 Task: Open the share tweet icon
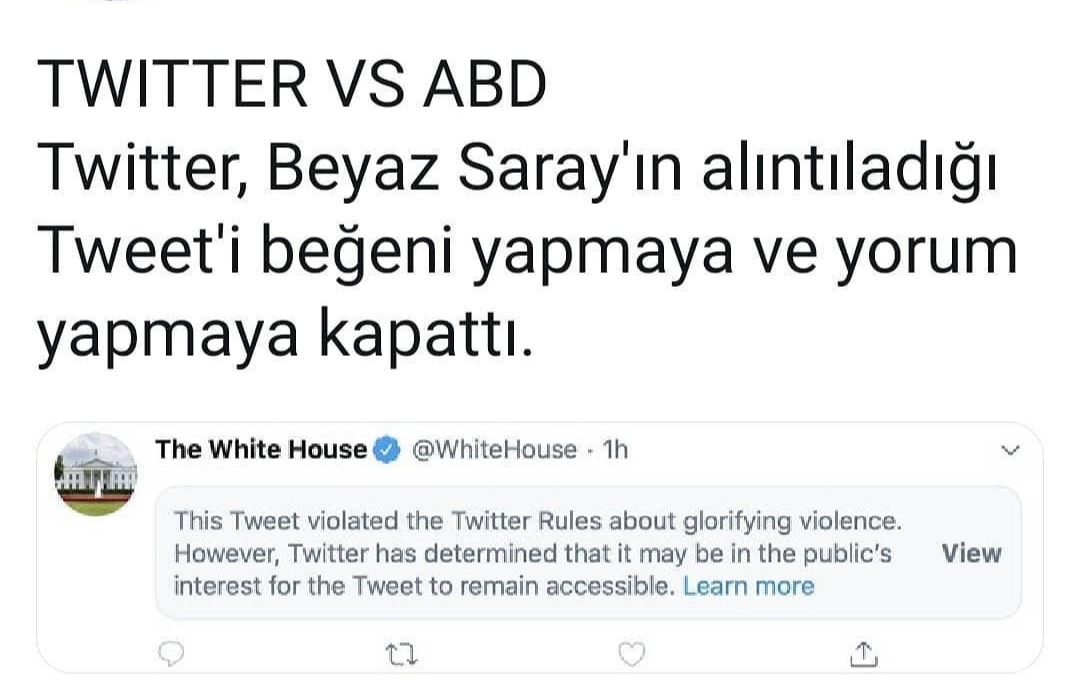coord(864,654)
